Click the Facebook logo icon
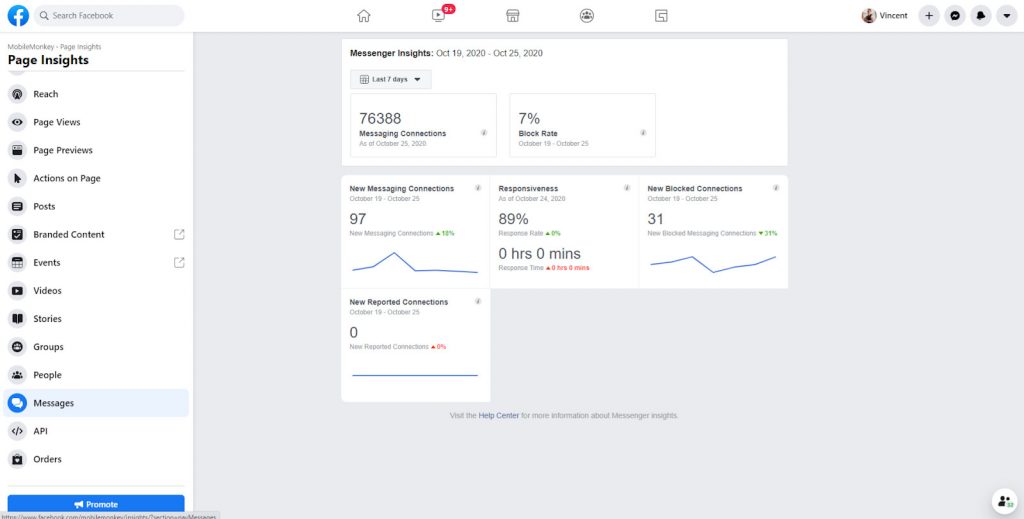 [x=18, y=16]
